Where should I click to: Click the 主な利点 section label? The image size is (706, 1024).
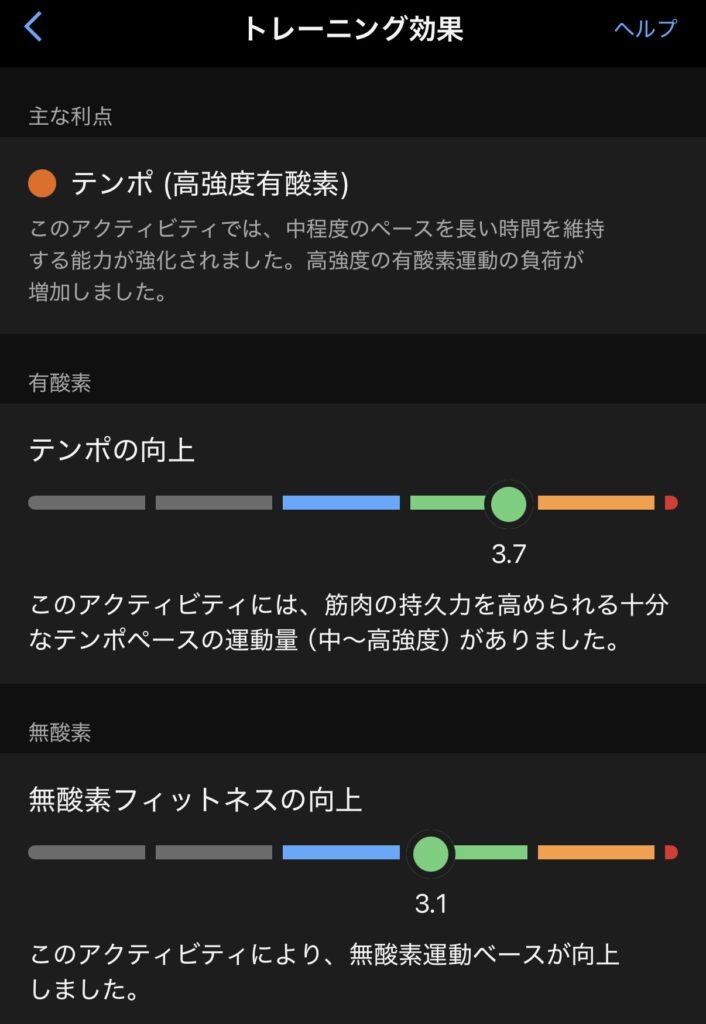pyautogui.click(x=70, y=116)
